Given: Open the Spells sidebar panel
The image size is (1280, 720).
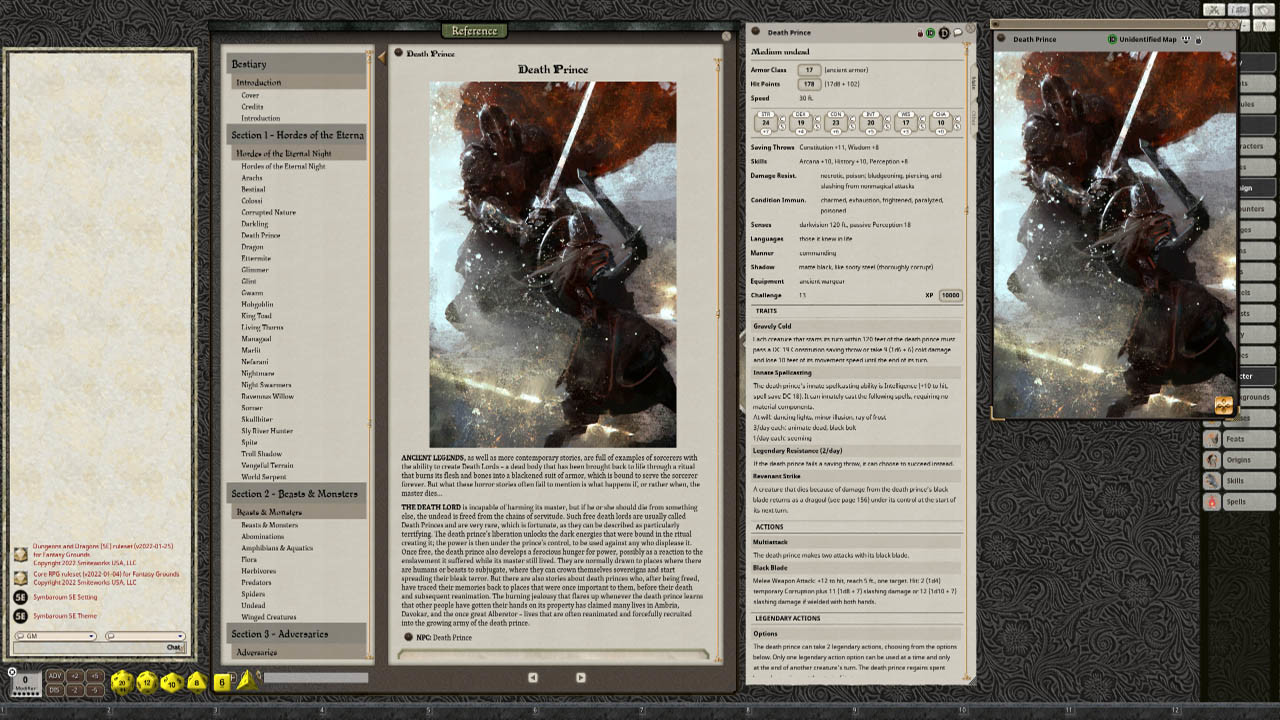Looking at the screenshot, I should click(1248, 502).
